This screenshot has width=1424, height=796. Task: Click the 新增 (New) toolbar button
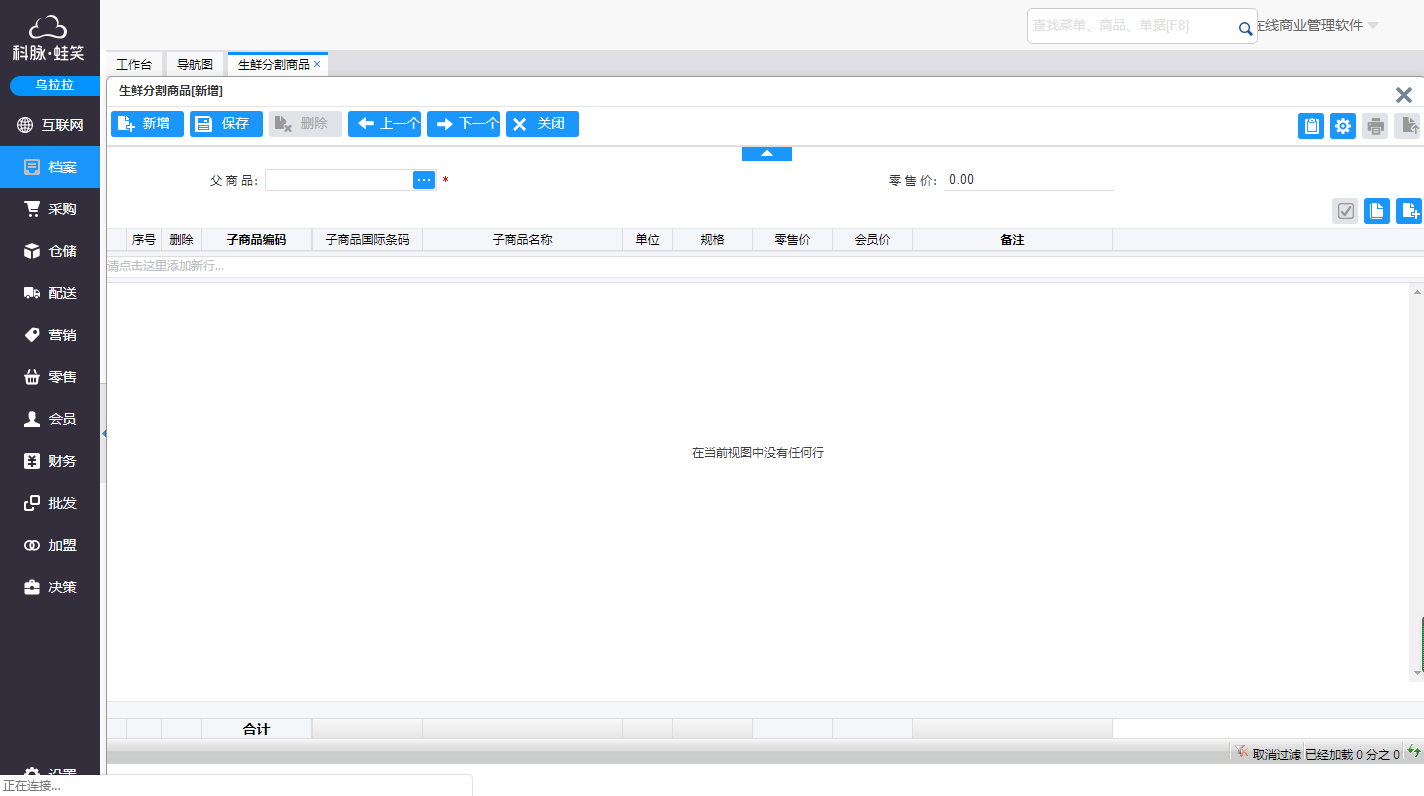coord(147,124)
